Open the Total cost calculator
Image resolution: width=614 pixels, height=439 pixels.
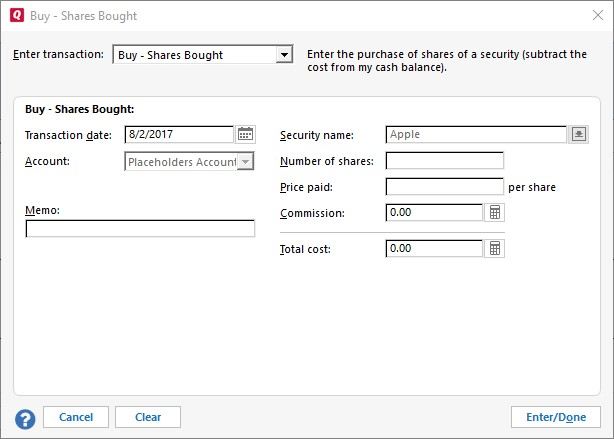pyautogui.click(x=494, y=248)
